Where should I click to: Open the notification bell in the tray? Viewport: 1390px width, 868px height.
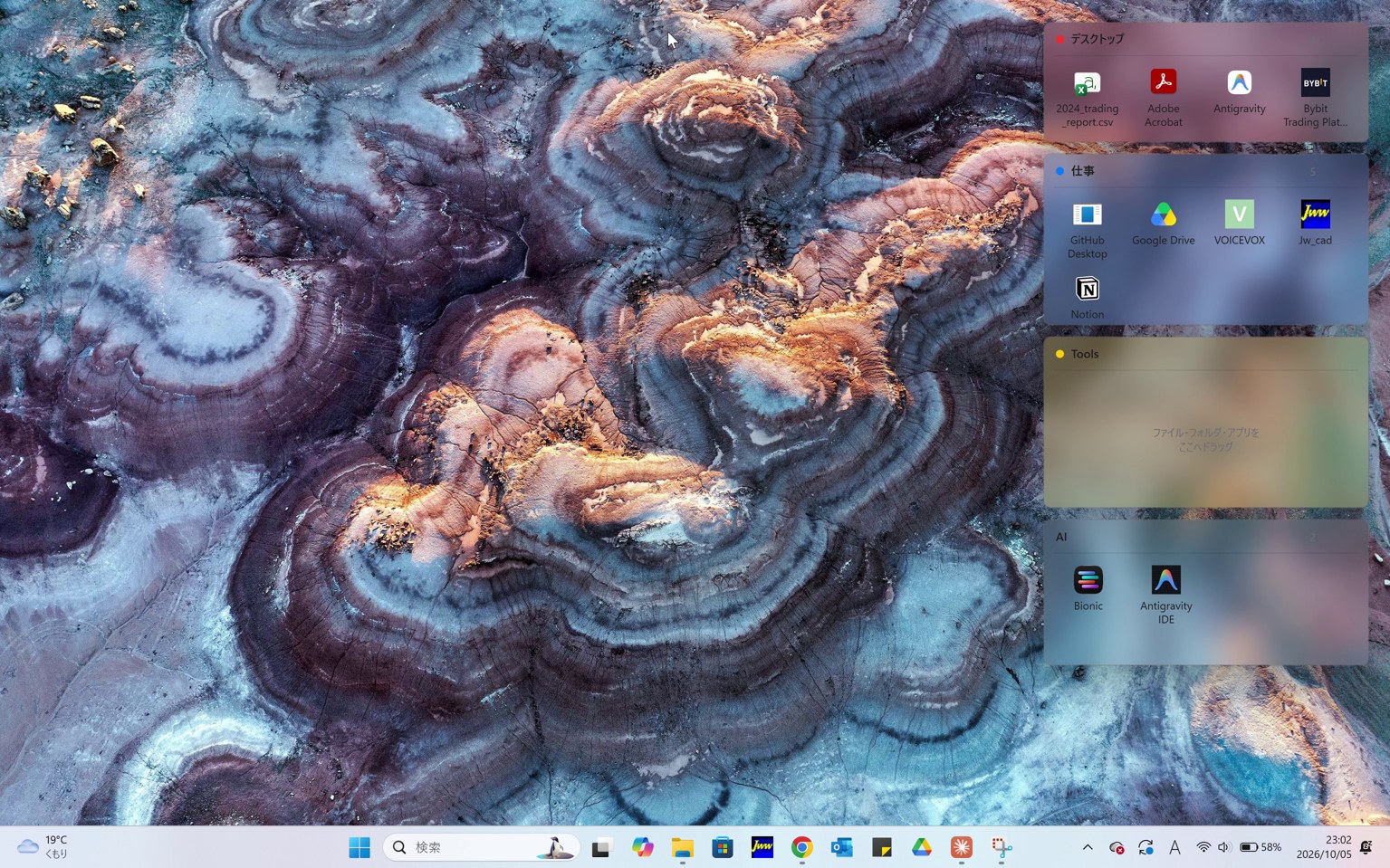point(1366,847)
